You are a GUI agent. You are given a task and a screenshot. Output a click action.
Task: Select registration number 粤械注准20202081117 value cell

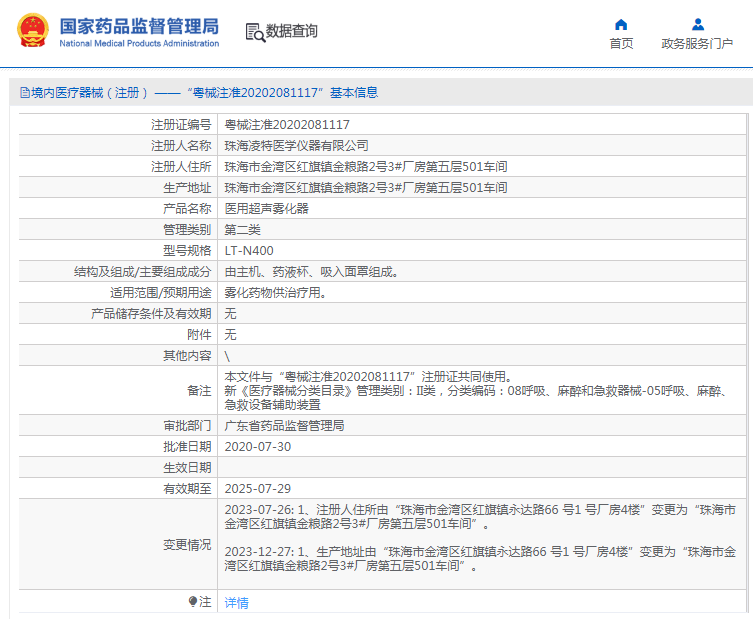[287, 125]
